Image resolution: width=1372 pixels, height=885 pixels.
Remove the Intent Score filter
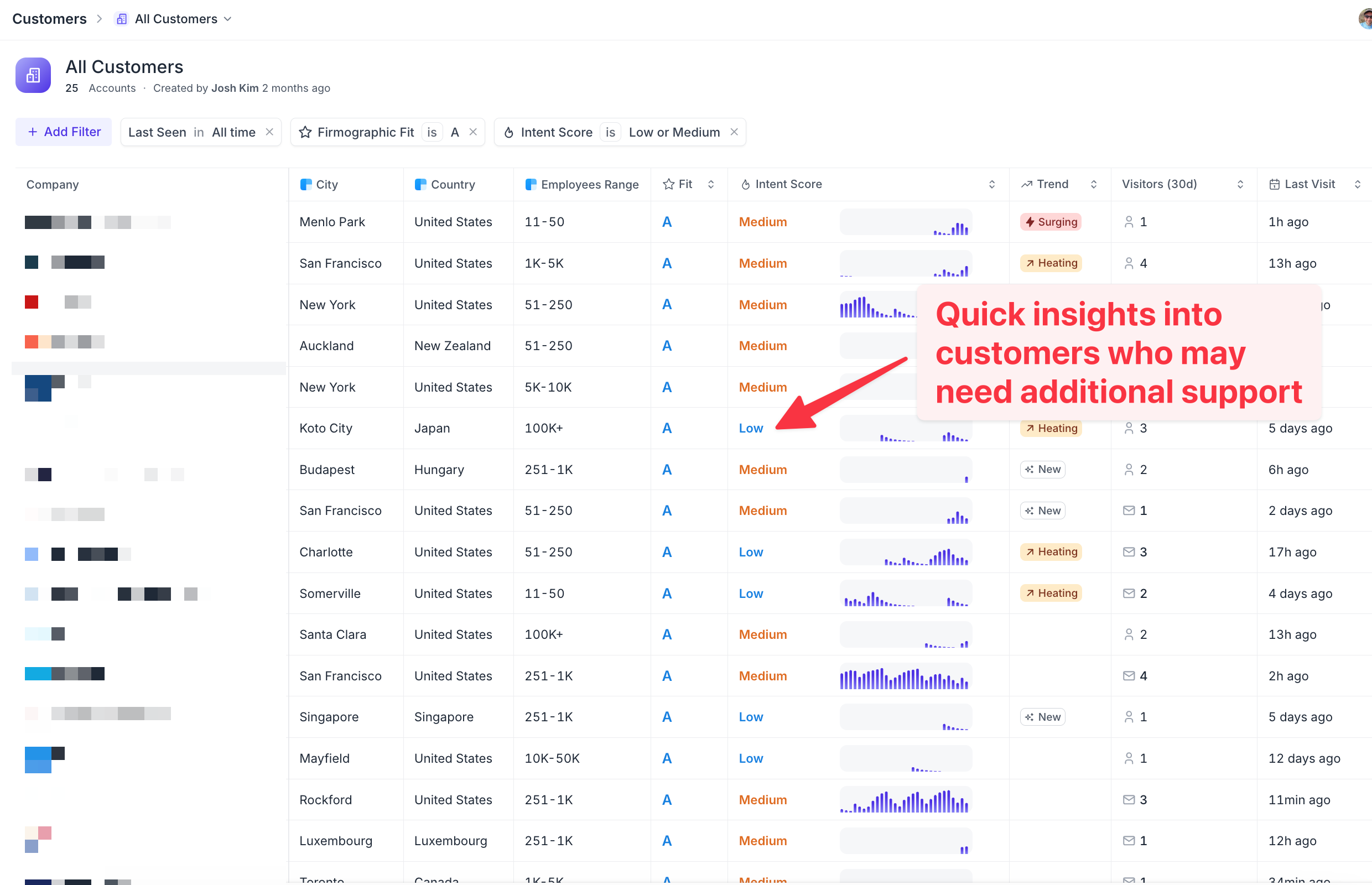[x=734, y=132]
